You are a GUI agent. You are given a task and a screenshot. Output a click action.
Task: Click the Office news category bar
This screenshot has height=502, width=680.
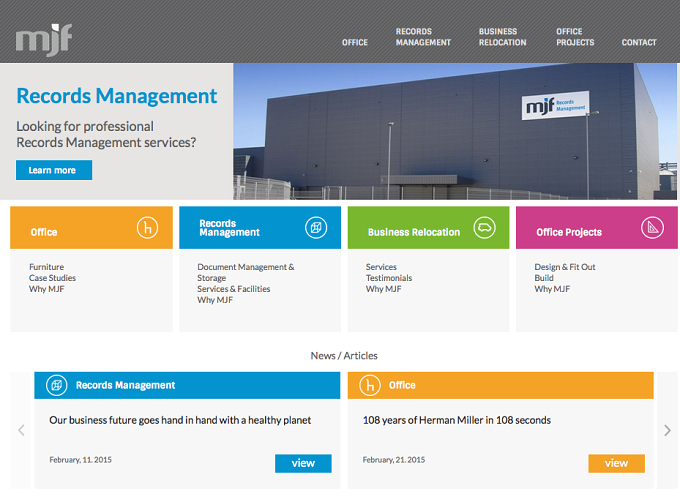pyautogui.click(x=500, y=385)
